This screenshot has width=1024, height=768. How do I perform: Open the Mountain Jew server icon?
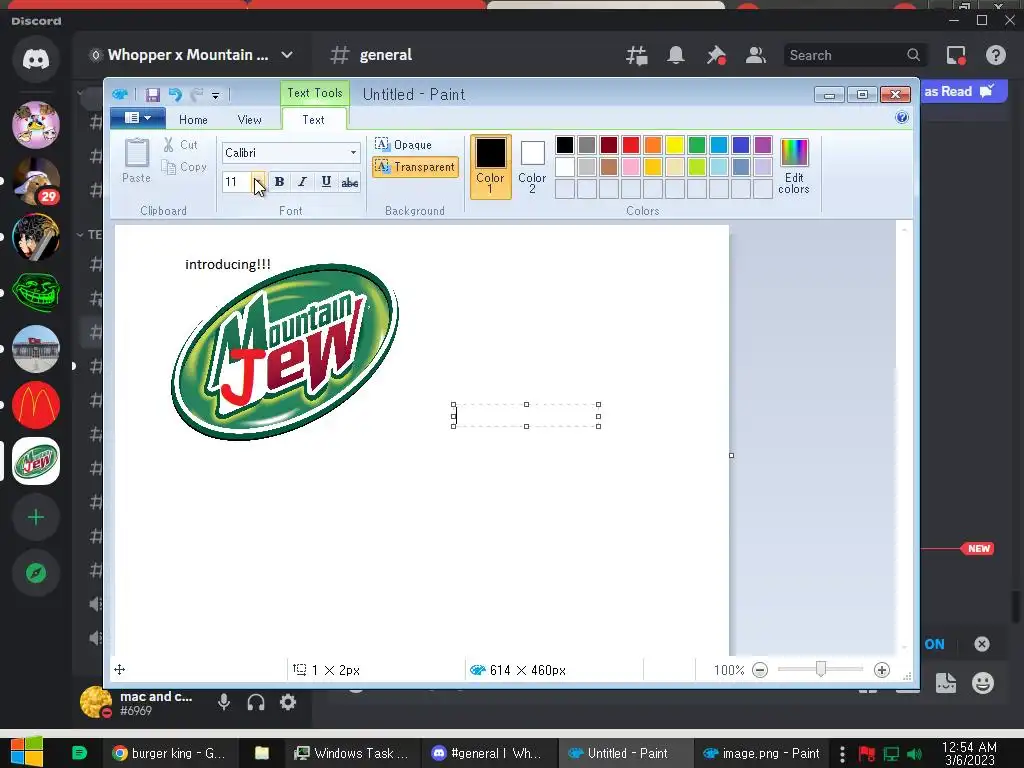pos(36,461)
